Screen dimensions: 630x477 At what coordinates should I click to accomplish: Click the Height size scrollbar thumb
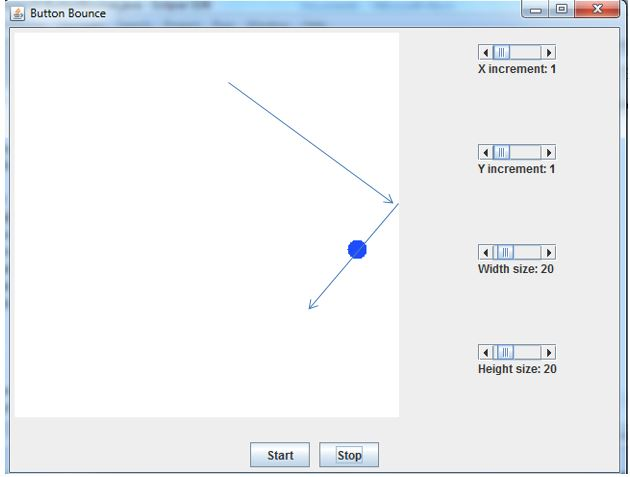[x=505, y=352]
